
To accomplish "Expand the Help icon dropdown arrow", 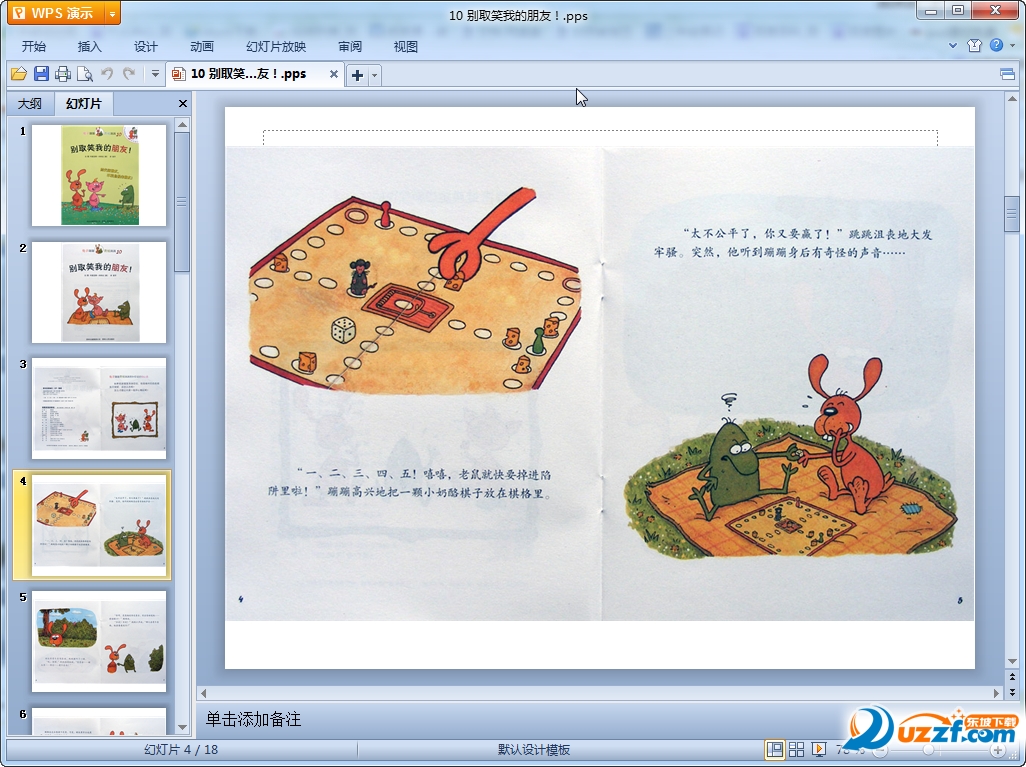I will coord(1013,45).
